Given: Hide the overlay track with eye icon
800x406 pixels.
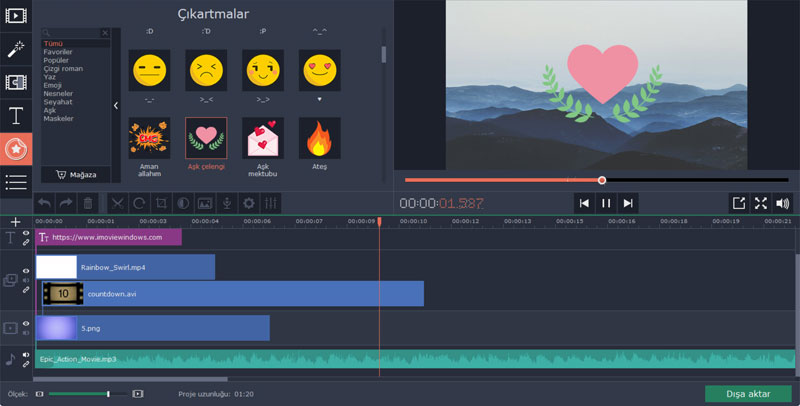Looking at the screenshot, I should (26, 271).
